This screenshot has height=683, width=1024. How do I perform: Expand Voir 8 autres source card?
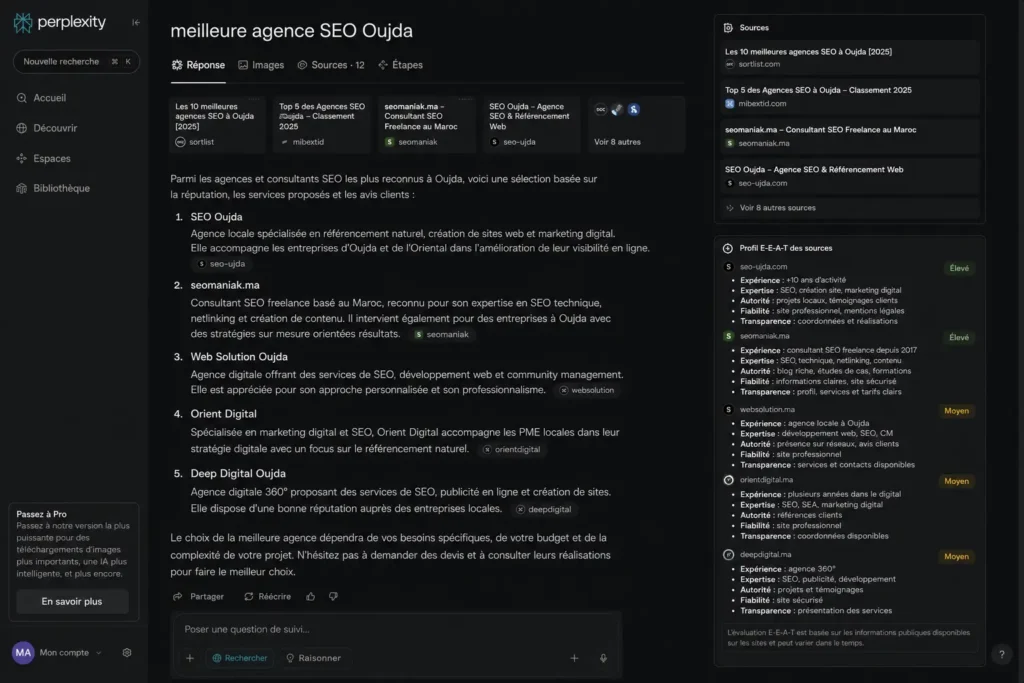(636, 124)
